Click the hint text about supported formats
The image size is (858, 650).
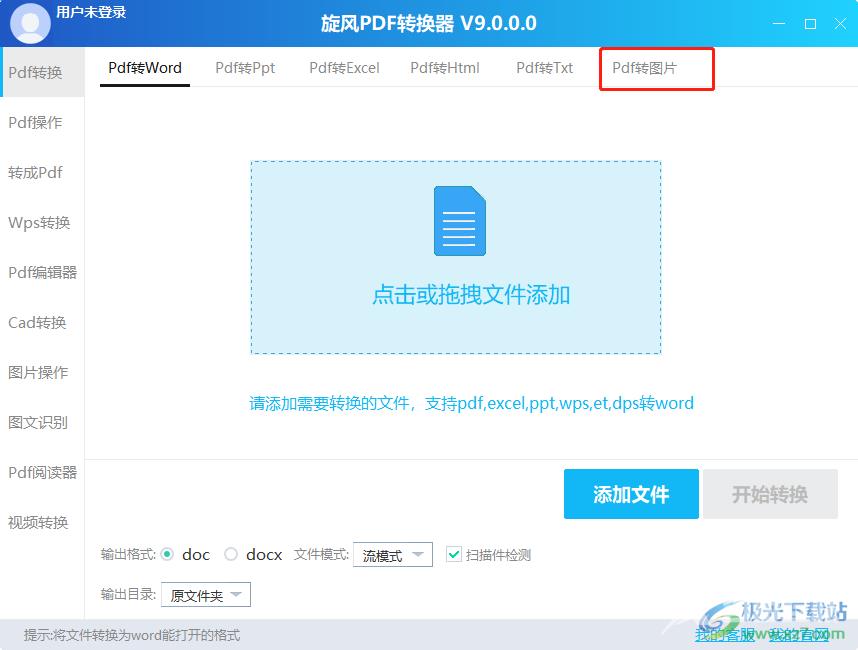471,403
